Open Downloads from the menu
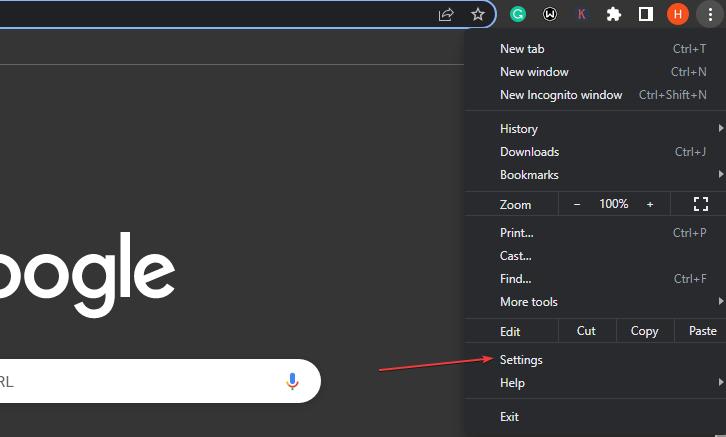Image resolution: width=726 pixels, height=437 pixels. click(x=529, y=152)
